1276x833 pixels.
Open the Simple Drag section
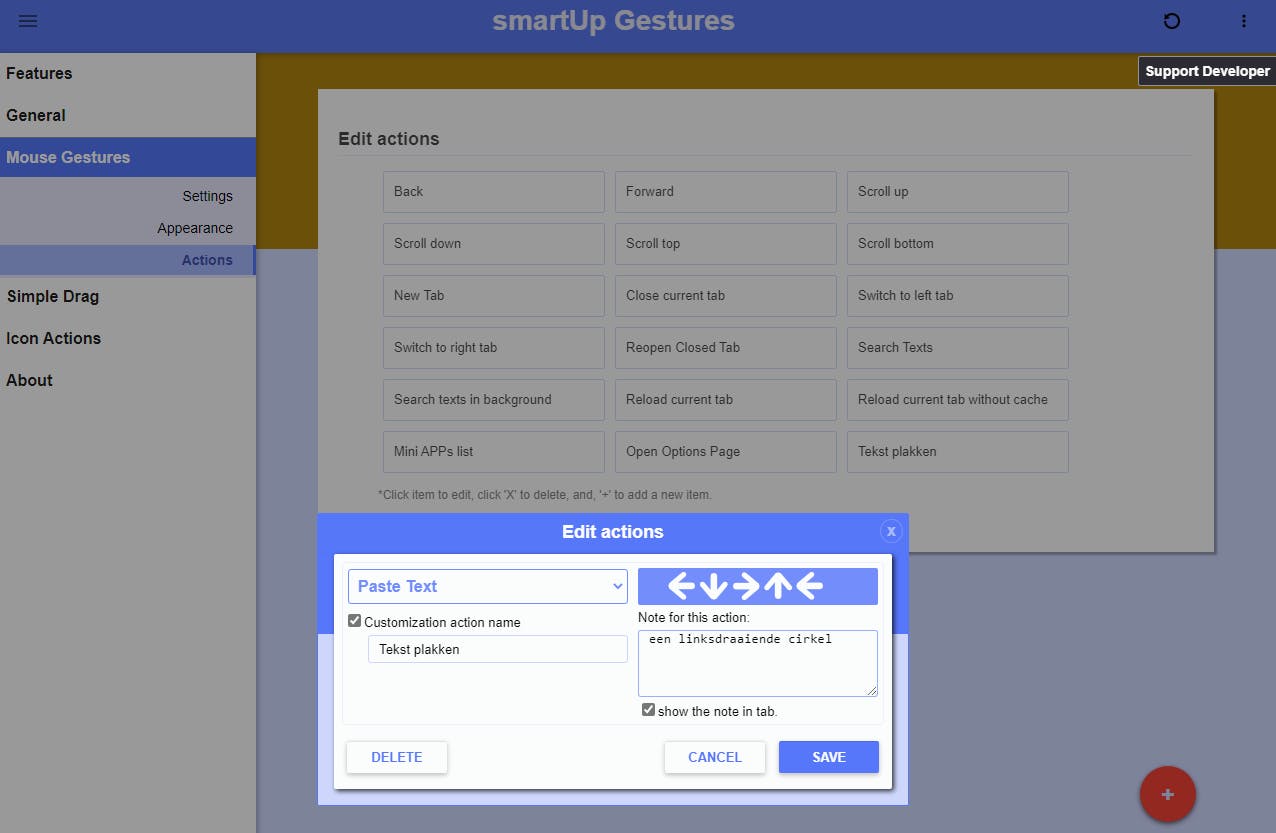pyautogui.click(x=128, y=296)
